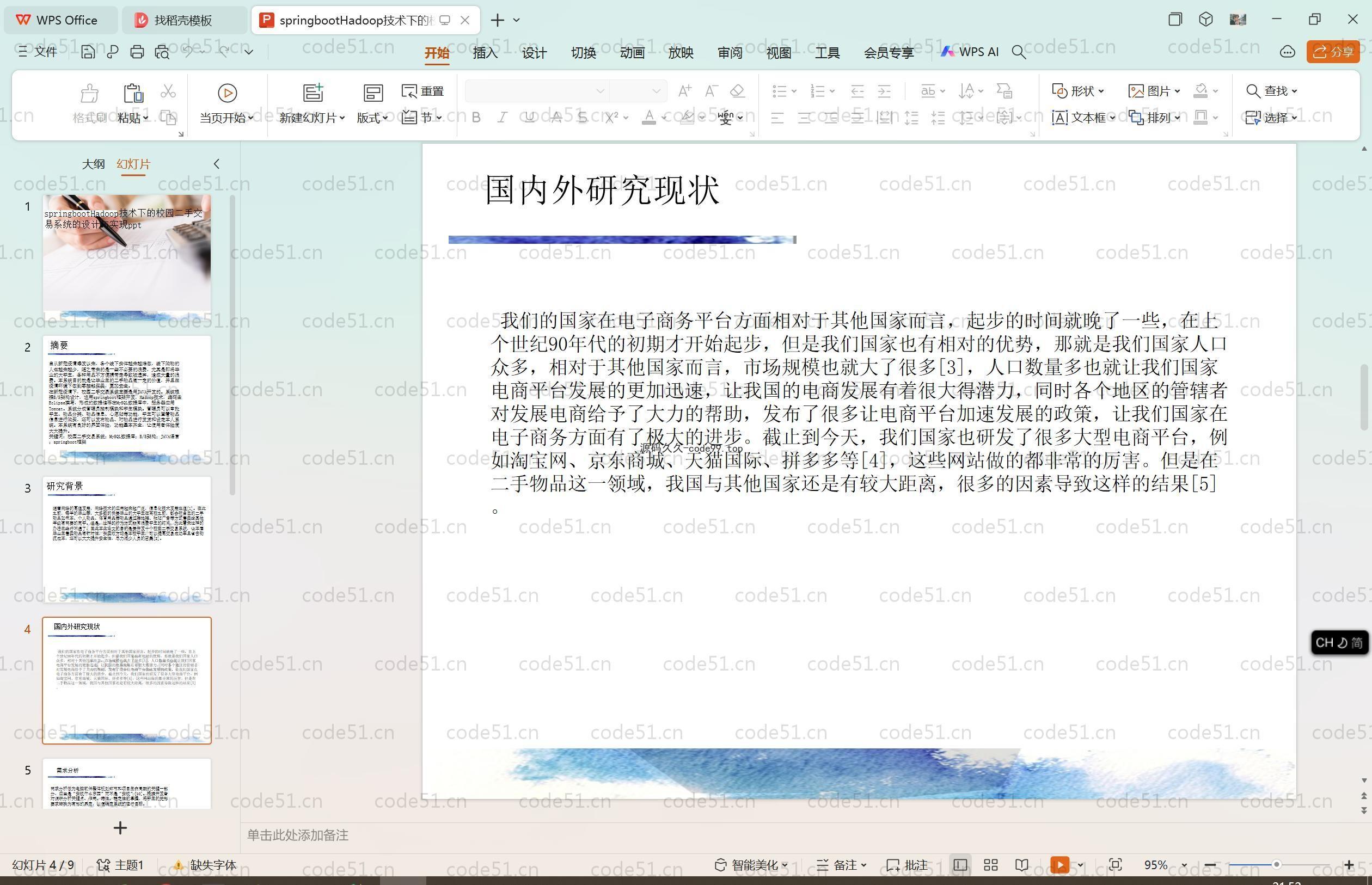Open font name combo box

[x=537, y=91]
